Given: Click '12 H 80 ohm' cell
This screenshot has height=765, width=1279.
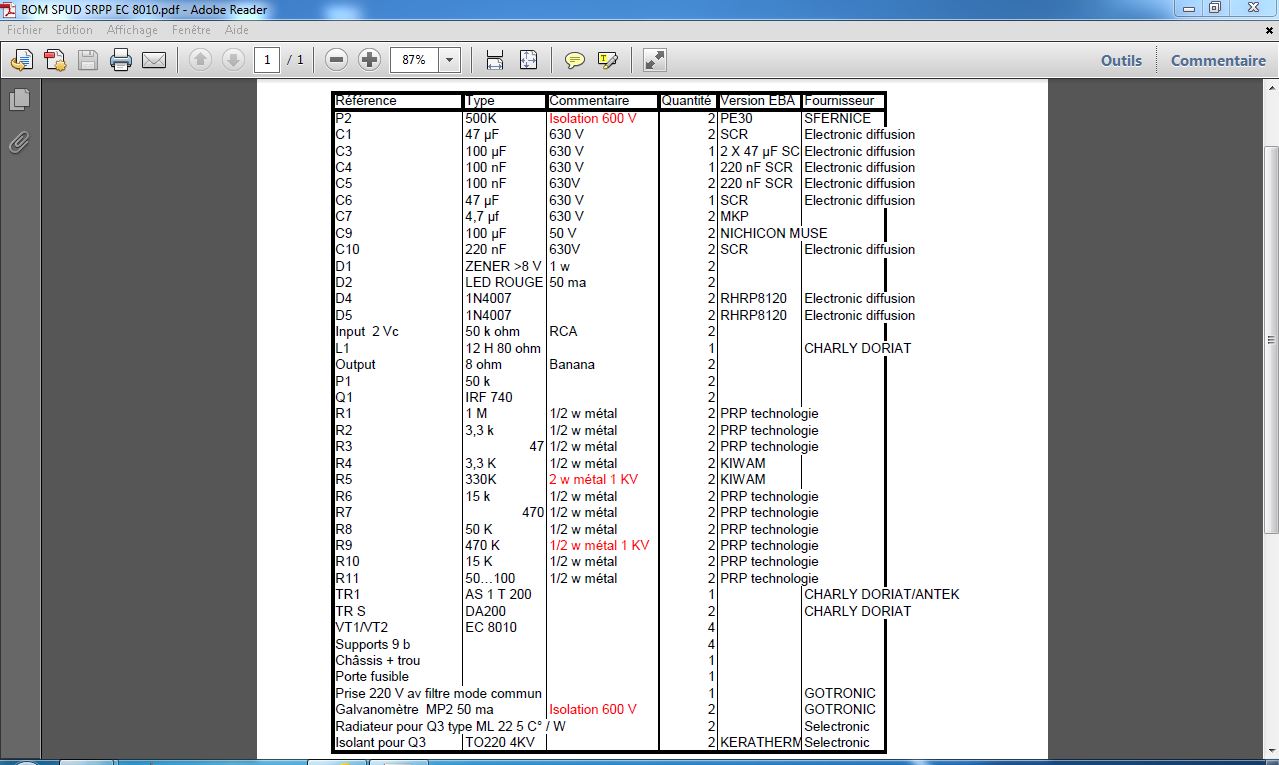Looking at the screenshot, I should tap(503, 348).
